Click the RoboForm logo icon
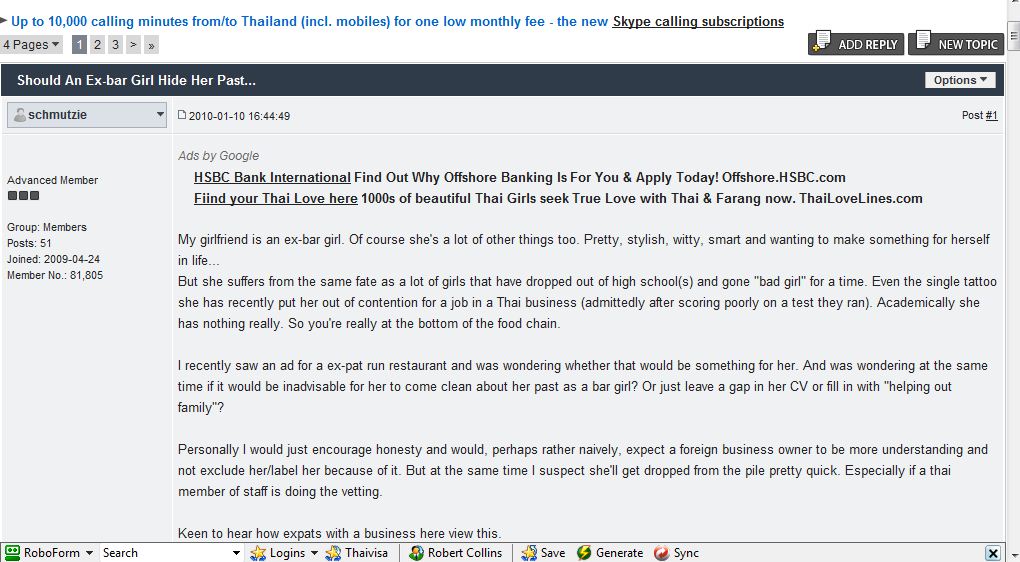The height and width of the screenshot is (562, 1020). click(12, 553)
